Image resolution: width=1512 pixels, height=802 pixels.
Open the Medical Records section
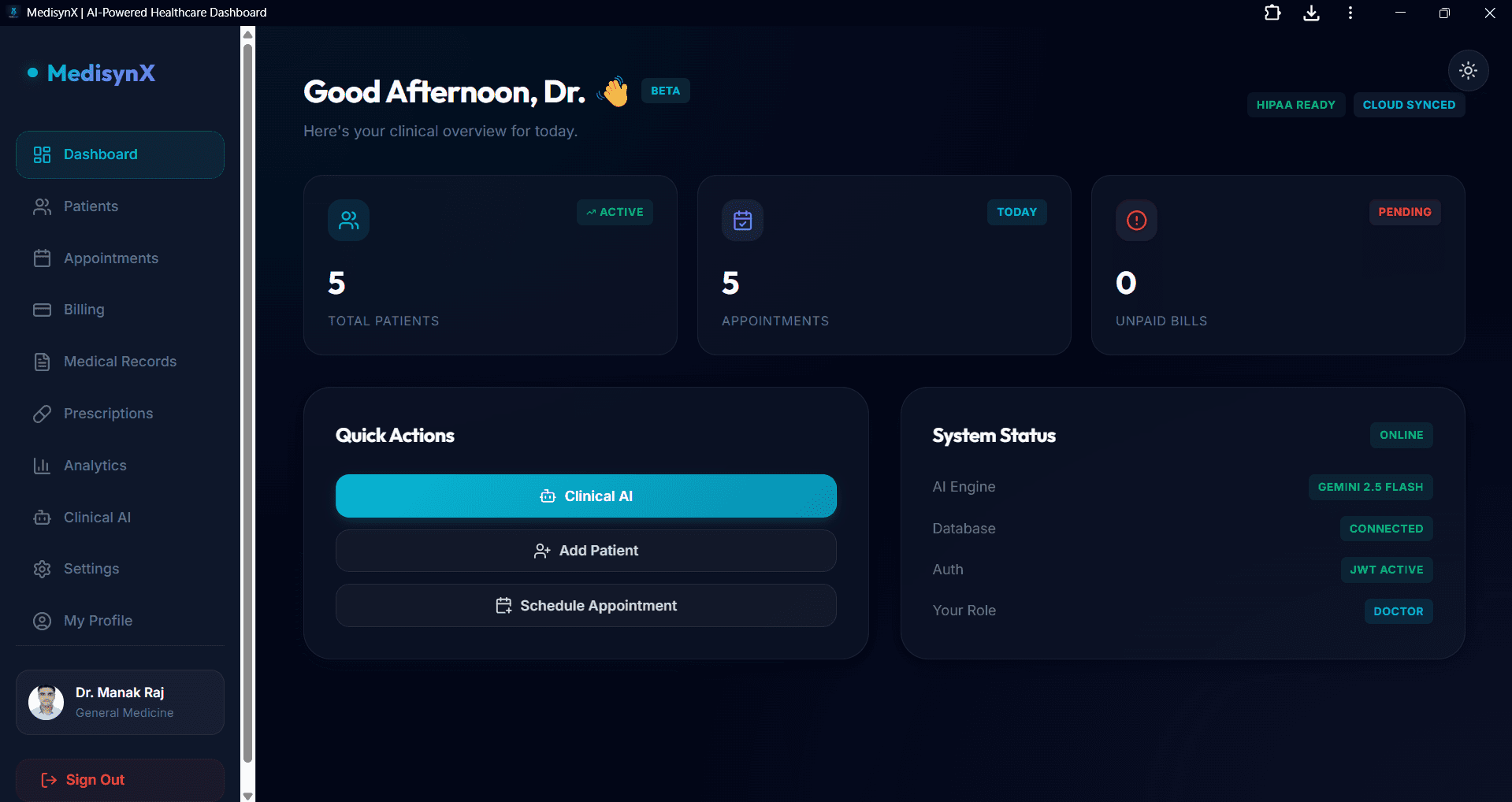tap(120, 362)
